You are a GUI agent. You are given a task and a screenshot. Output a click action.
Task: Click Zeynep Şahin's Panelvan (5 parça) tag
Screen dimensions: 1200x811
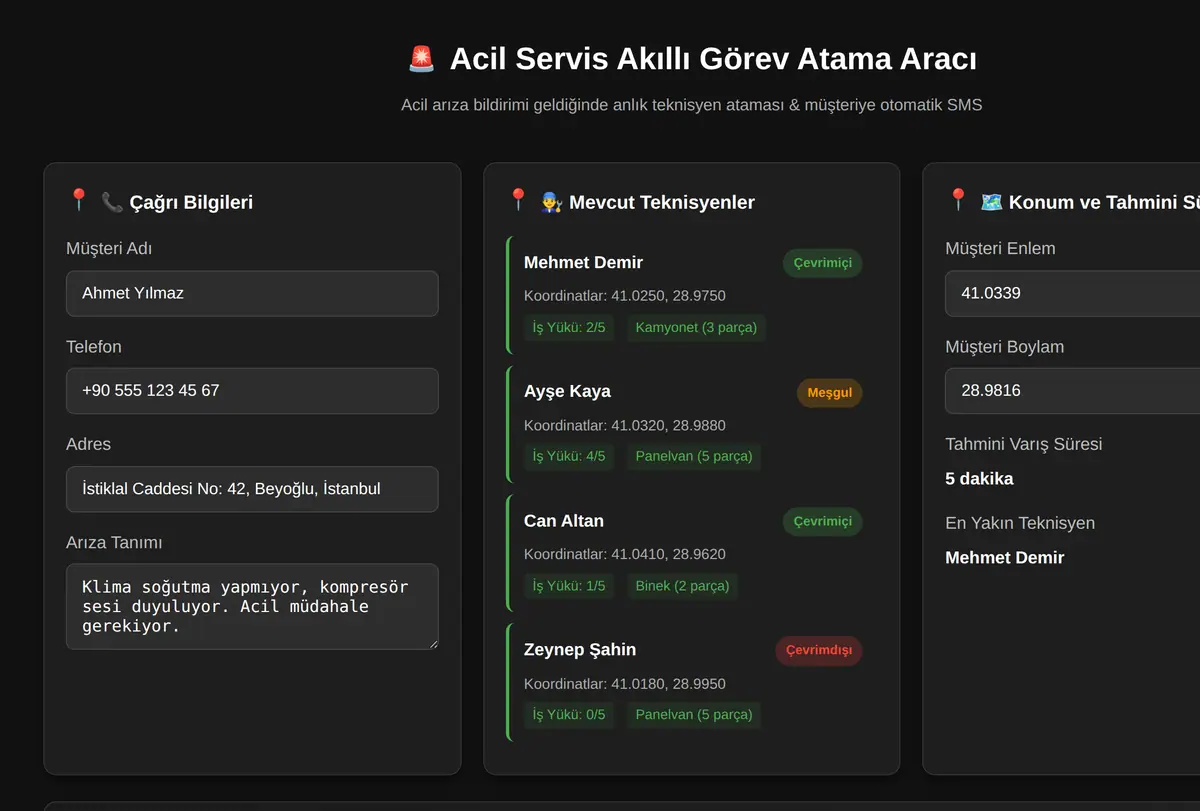[694, 715]
